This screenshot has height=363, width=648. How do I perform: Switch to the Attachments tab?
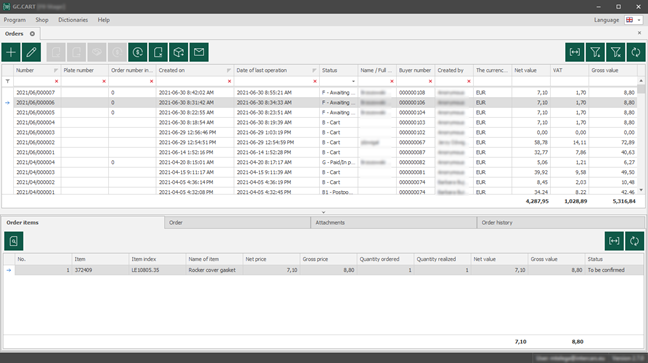coord(393,222)
